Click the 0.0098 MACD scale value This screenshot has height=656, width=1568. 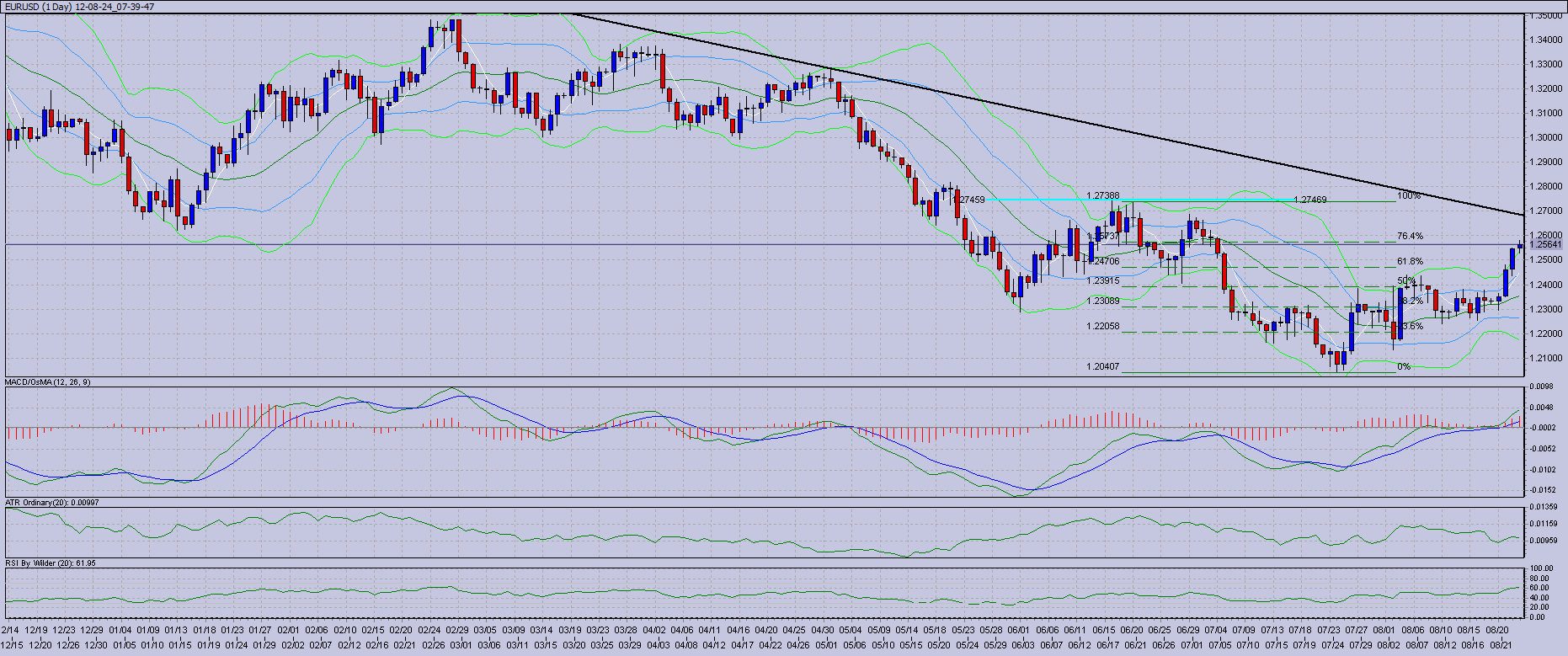click(1543, 387)
